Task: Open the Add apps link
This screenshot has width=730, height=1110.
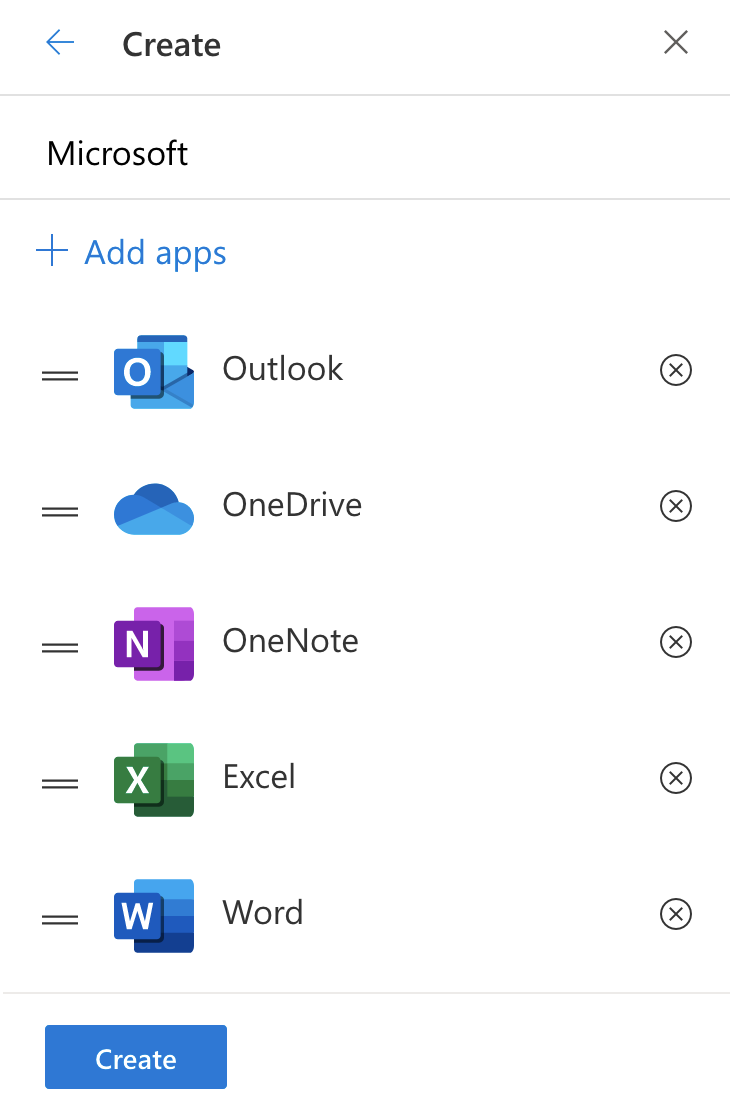Action: pyautogui.click(x=155, y=252)
